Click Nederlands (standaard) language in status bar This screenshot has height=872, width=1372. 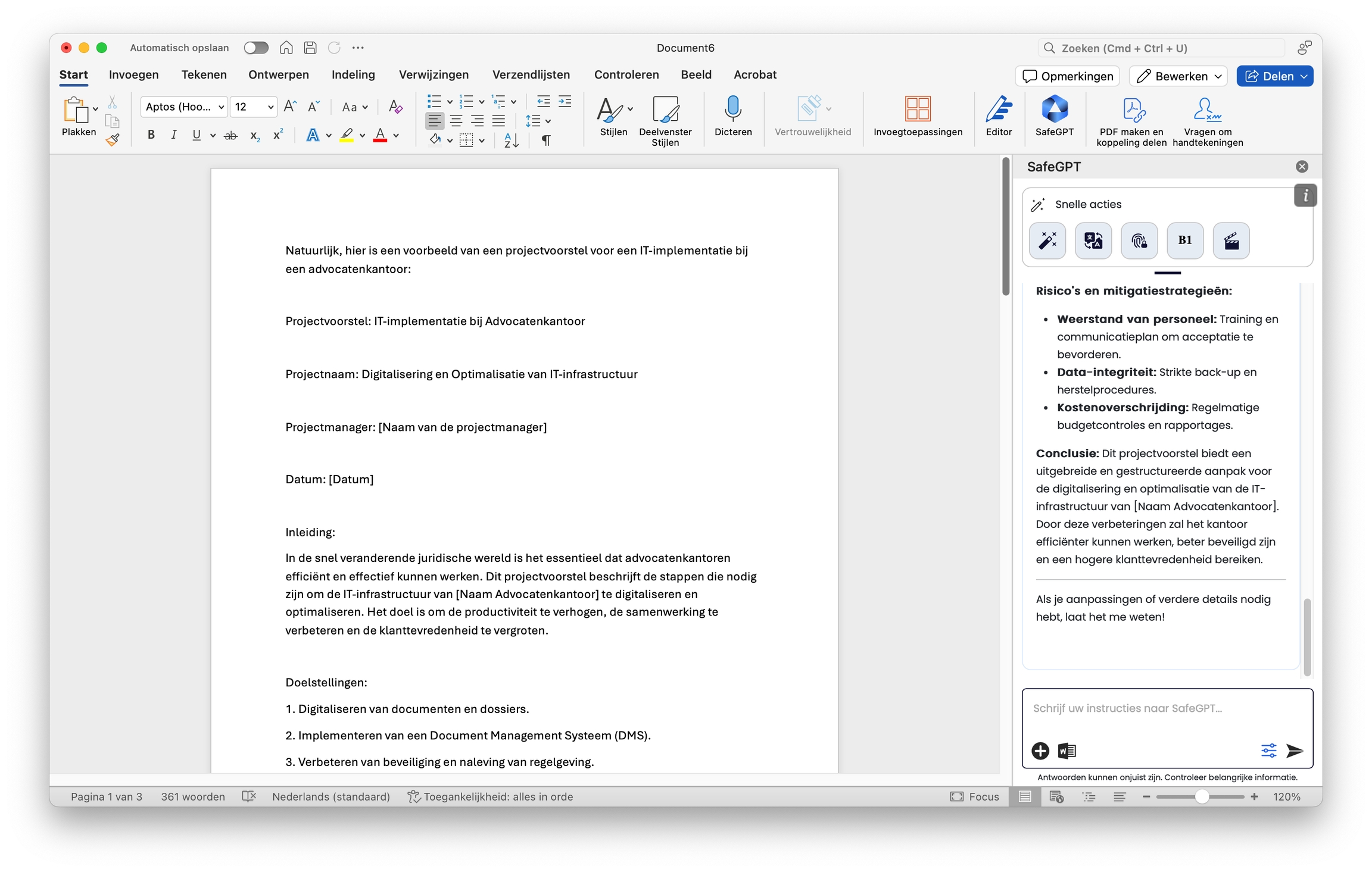(331, 796)
